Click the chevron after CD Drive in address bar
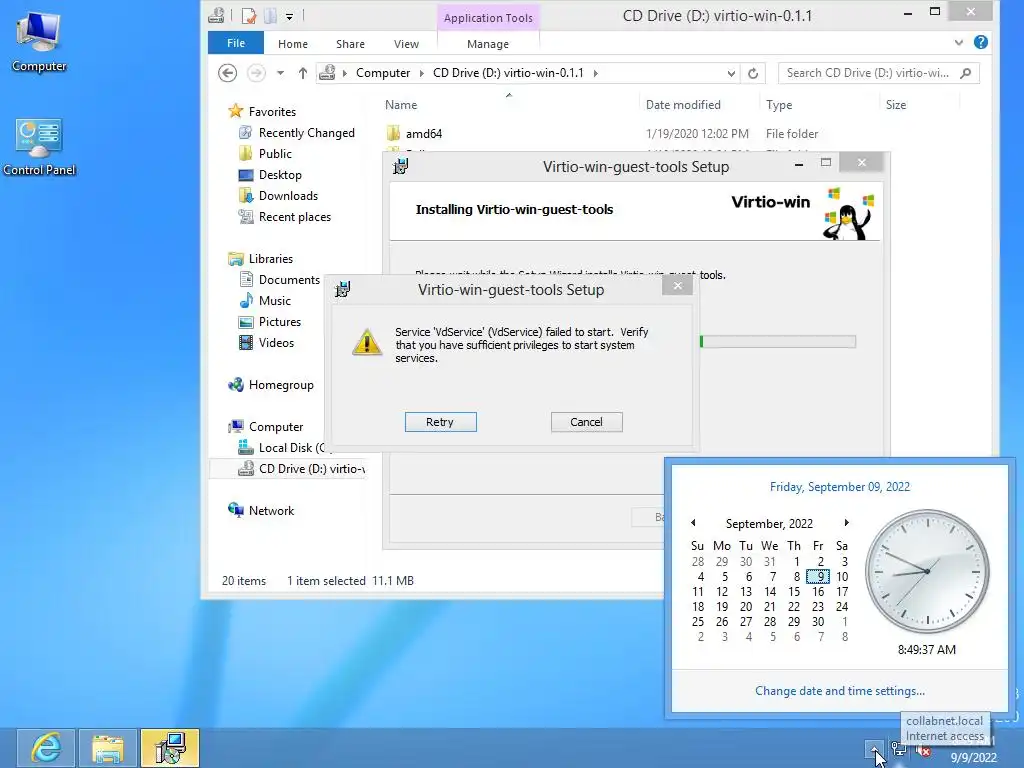The width and height of the screenshot is (1024, 768). 595,73
